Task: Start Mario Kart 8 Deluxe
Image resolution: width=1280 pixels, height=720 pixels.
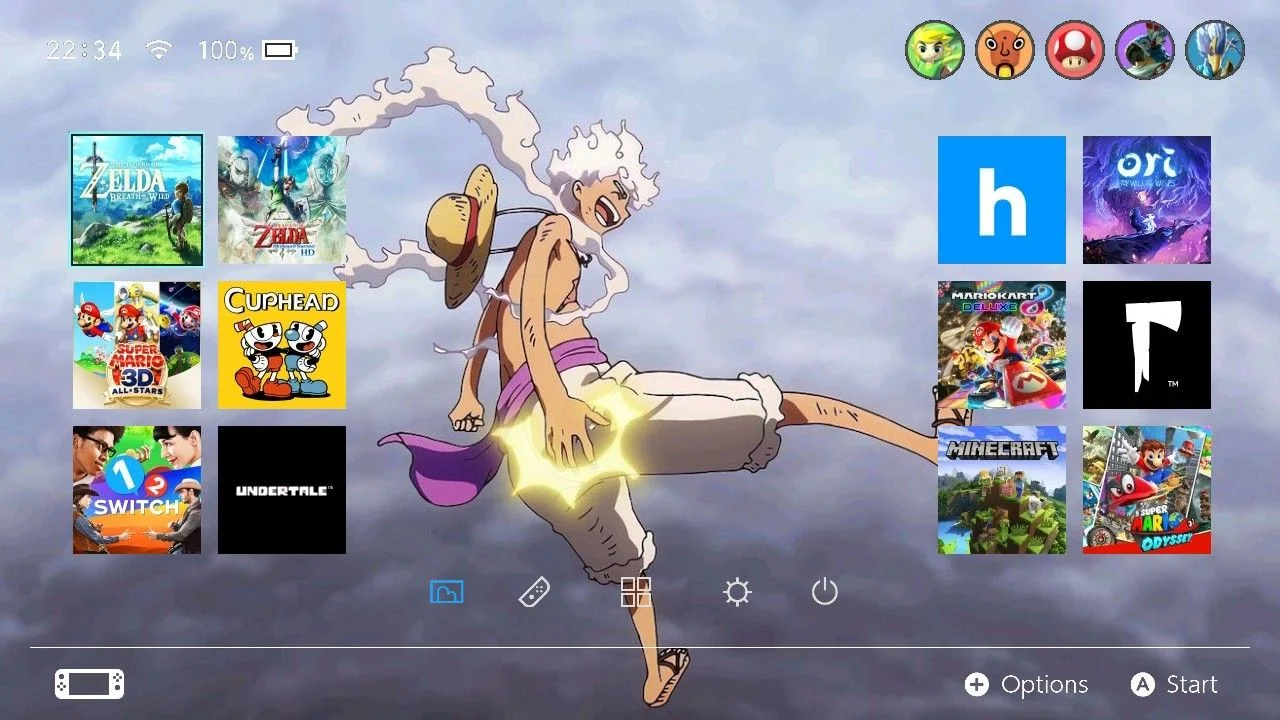Action: click(x=1002, y=345)
